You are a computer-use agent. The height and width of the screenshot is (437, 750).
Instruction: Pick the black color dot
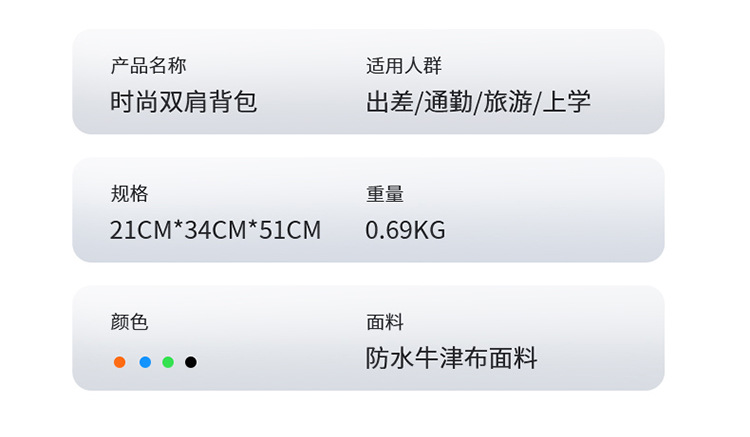pos(191,362)
